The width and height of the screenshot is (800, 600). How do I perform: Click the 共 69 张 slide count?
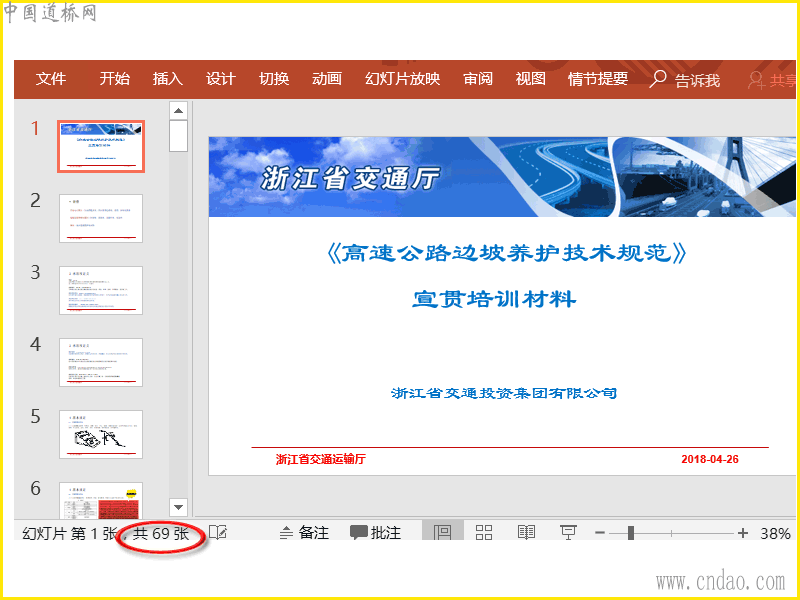[161, 534]
